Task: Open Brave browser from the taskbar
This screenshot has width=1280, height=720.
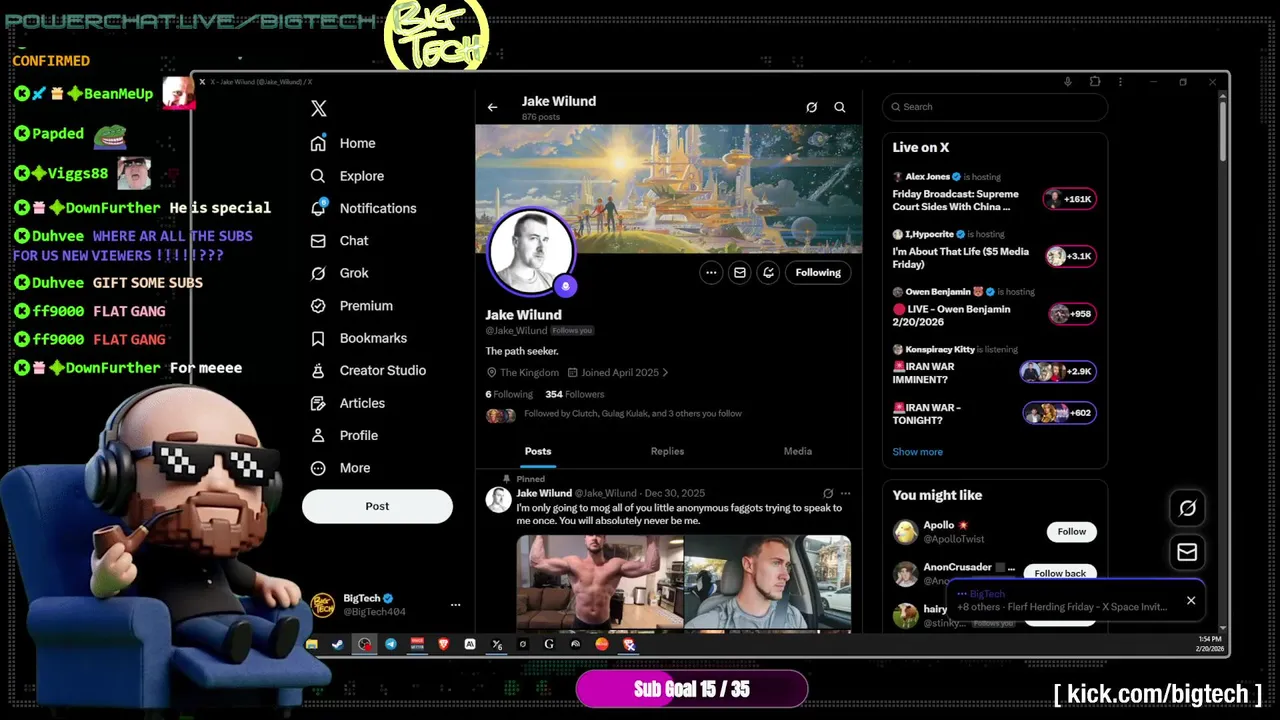Action: (443, 645)
